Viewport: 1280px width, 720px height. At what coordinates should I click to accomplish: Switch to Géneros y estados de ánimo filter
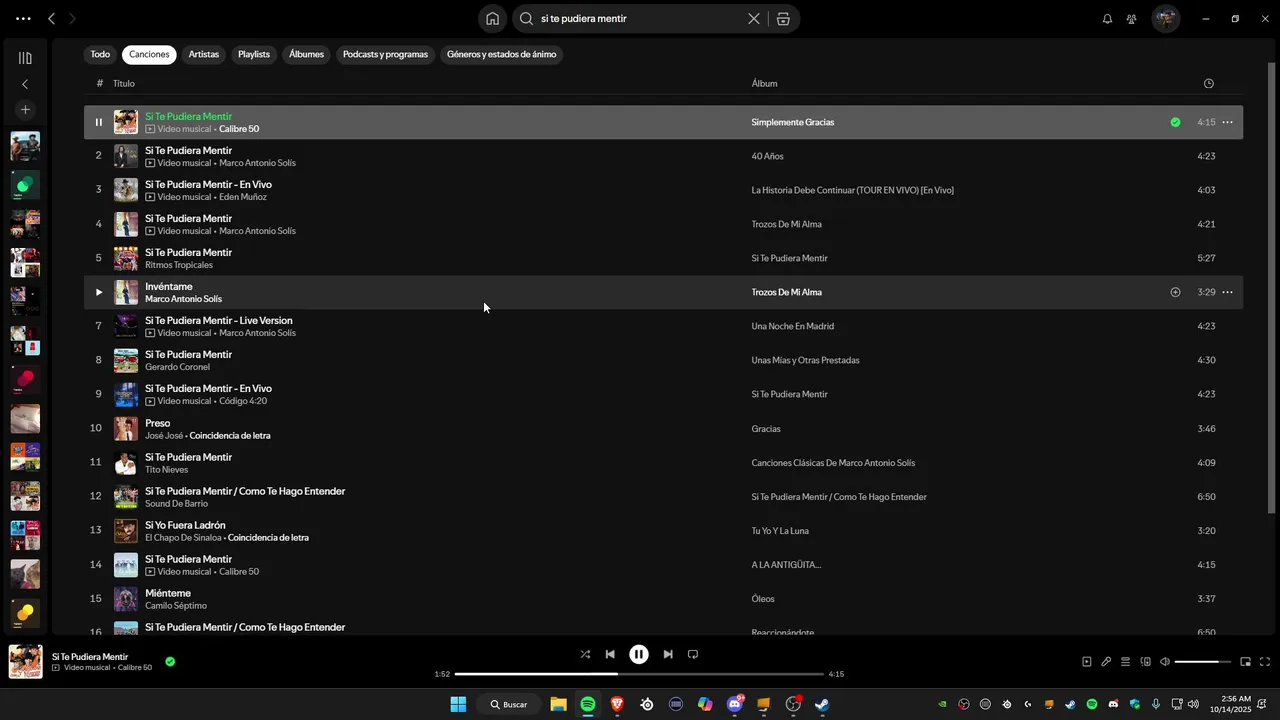[x=501, y=54]
